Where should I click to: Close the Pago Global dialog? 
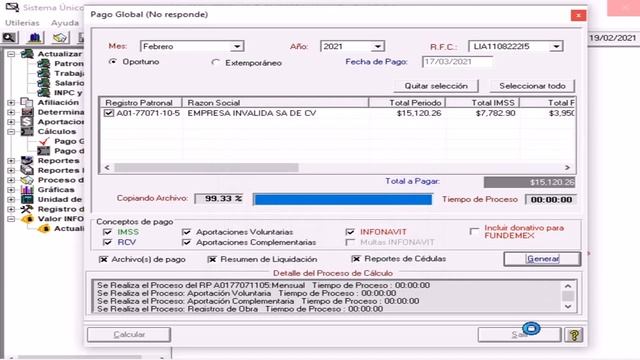(x=578, y=15)
